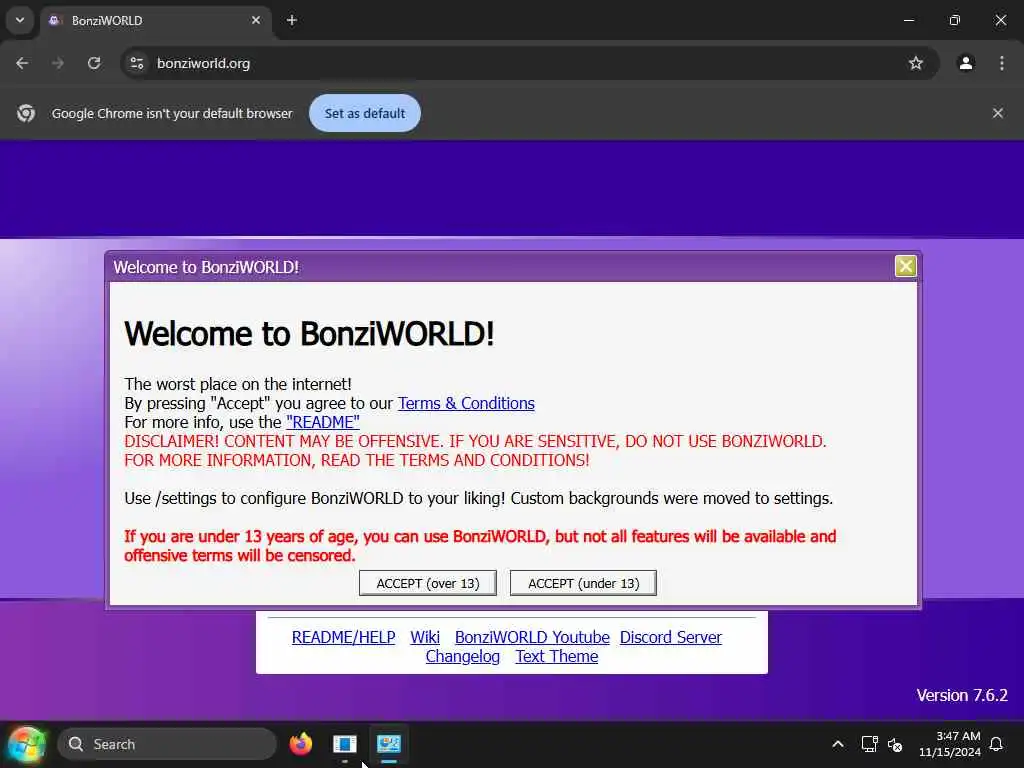
Task: Open Chrome profile icon
Action: pos(966,63)
